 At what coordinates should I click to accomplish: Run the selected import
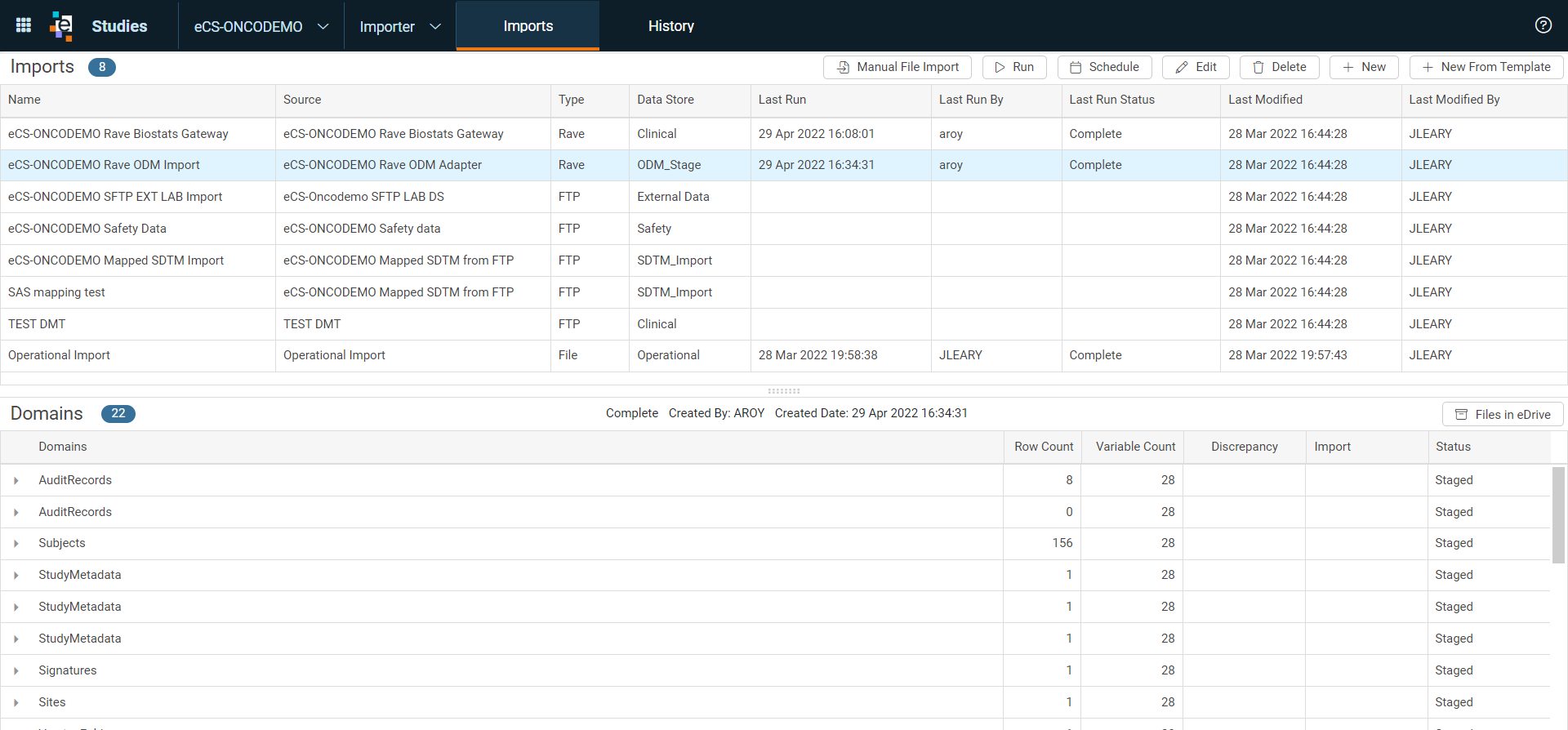pos(1014,67)
